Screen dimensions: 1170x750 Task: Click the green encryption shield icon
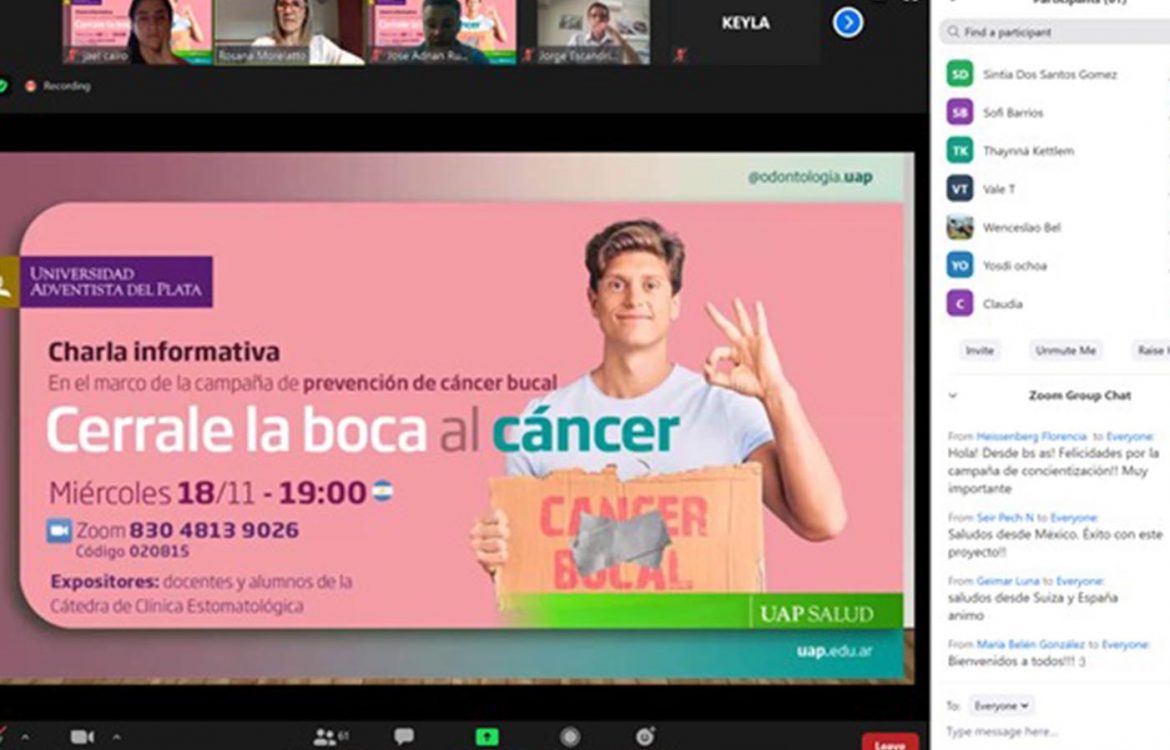point(3,86)
